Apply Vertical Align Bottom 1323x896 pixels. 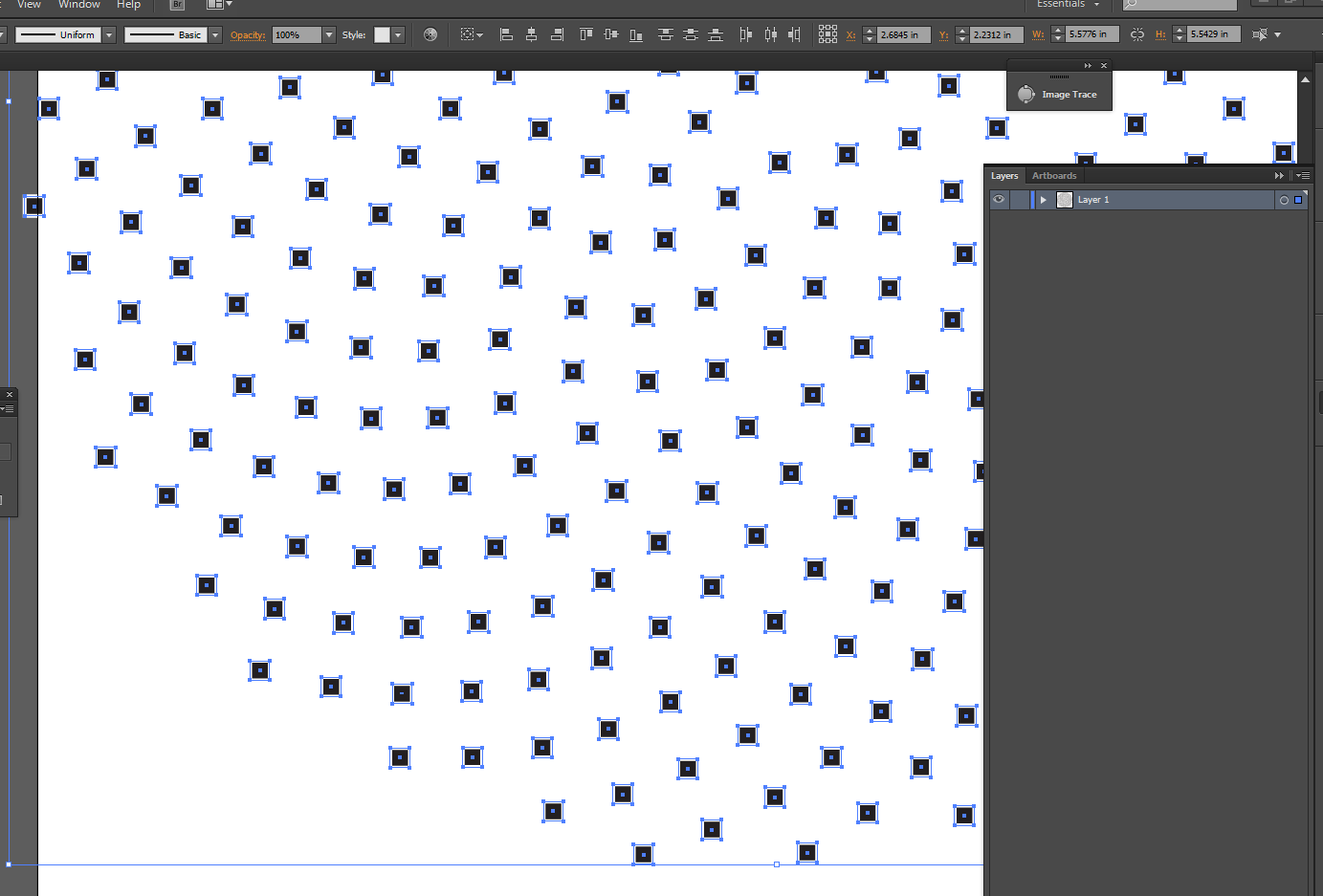coord(635,34)
